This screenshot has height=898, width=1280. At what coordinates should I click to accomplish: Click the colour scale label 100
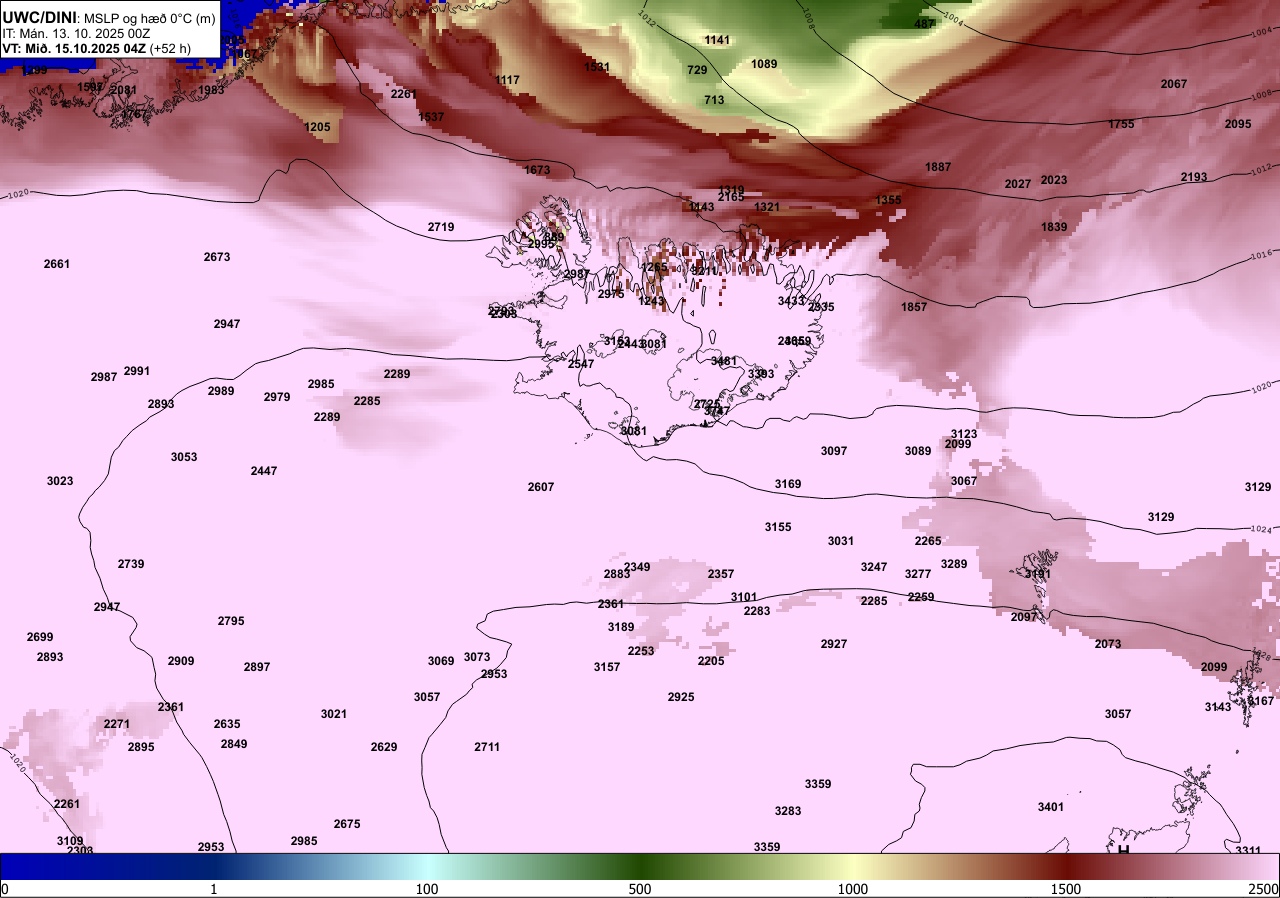point(427,889)
